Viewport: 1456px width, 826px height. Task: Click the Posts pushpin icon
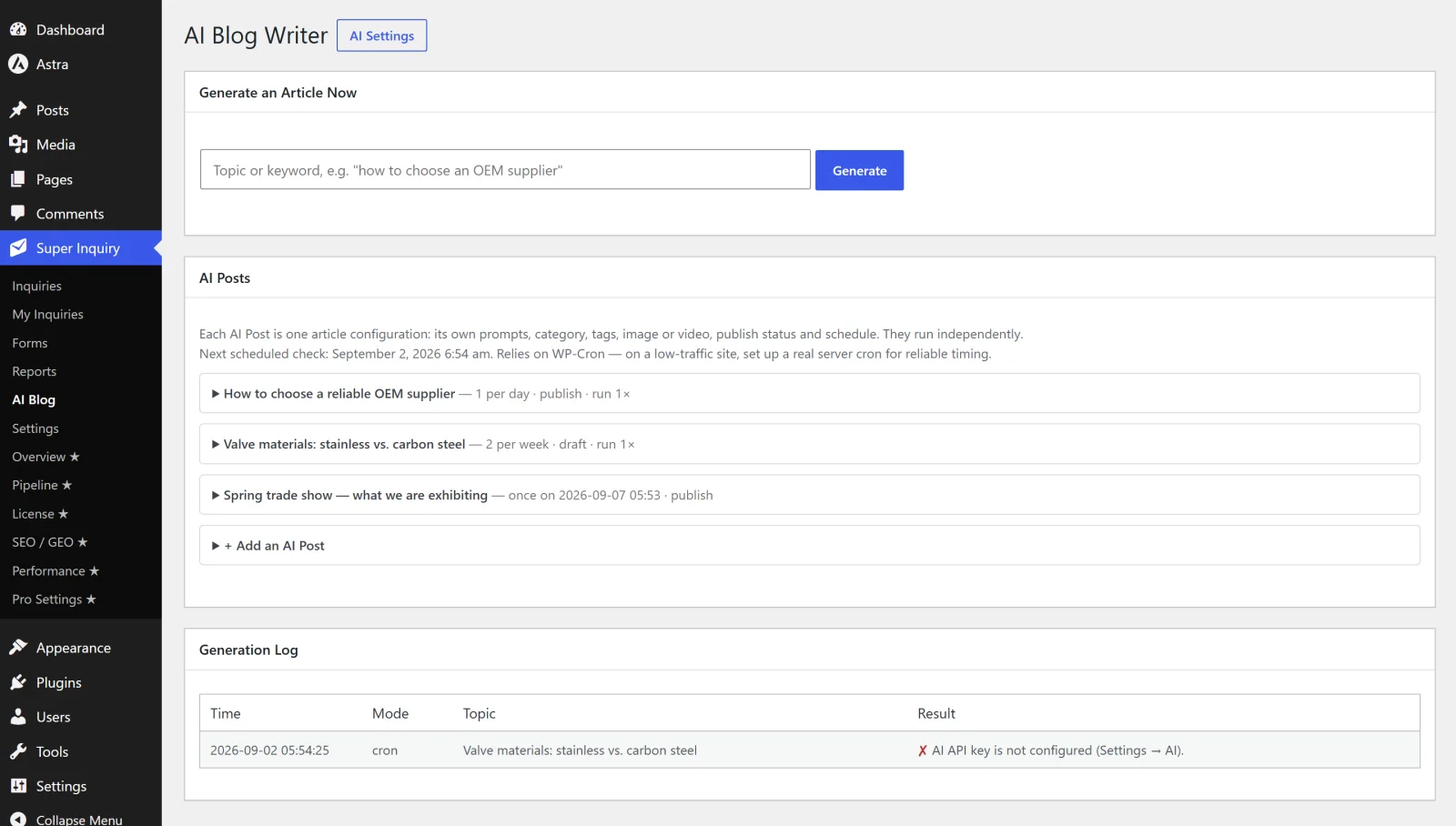tap(18, 110)
